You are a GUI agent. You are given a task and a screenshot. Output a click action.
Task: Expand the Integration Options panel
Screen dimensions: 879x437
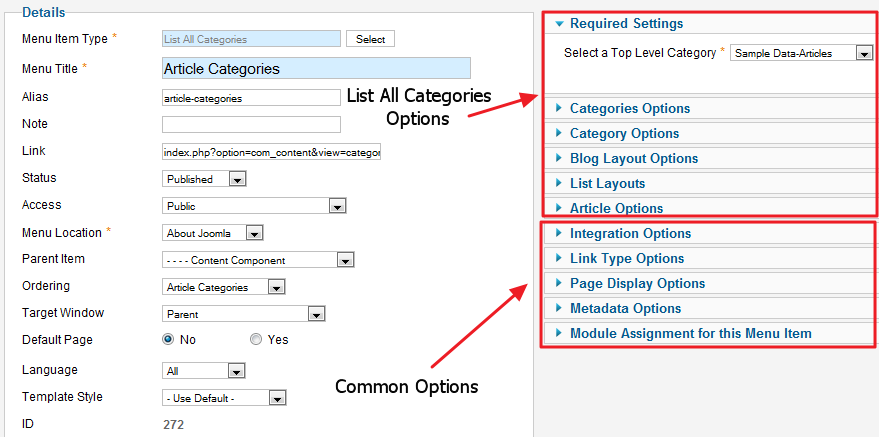tap(630, 233)
